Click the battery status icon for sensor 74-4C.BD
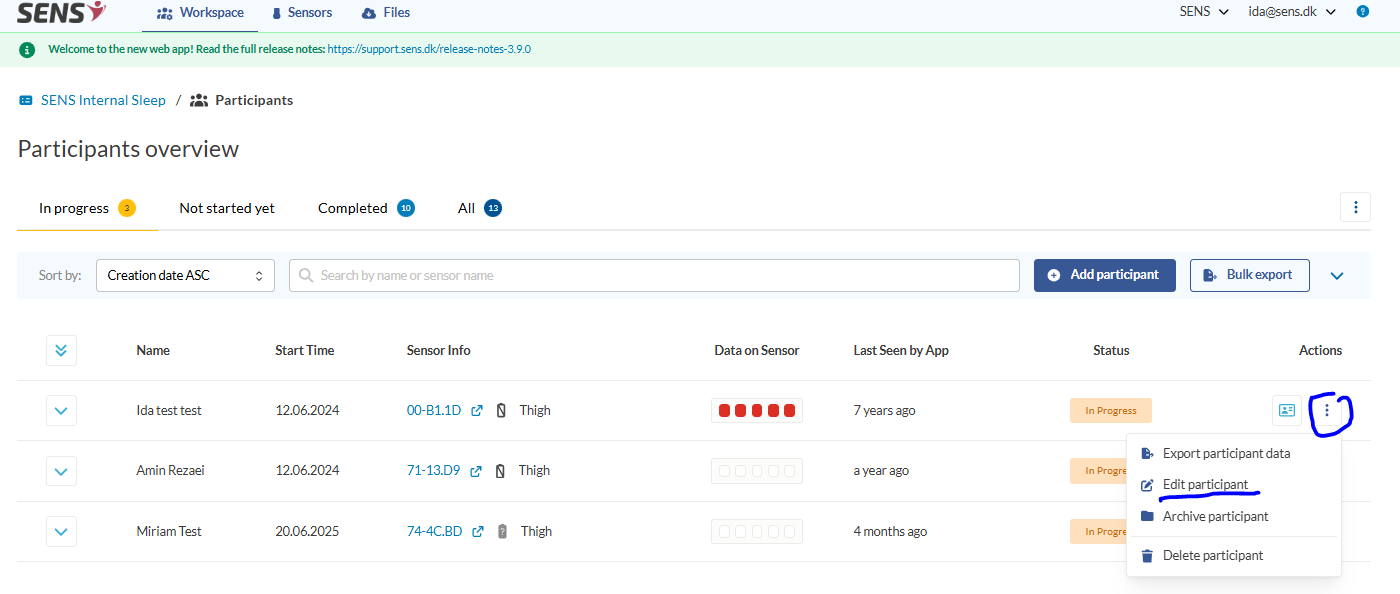 [501, 531]
